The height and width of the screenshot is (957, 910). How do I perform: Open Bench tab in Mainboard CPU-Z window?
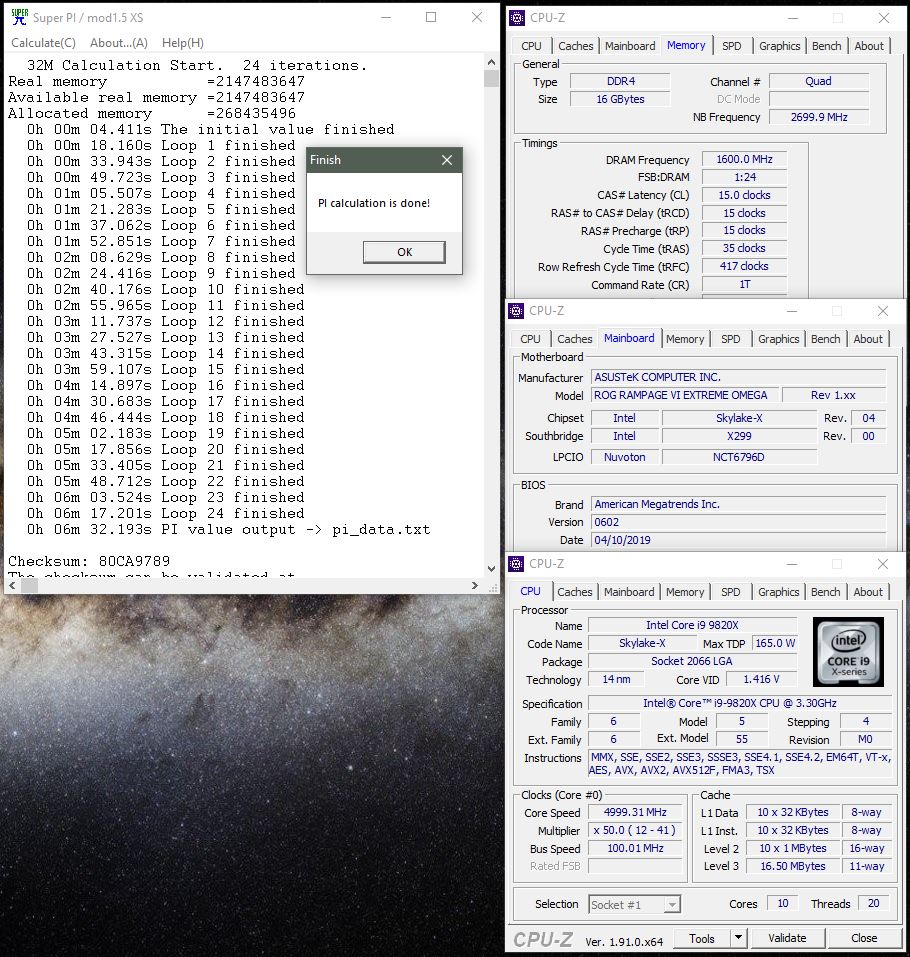tap(825, 339)
